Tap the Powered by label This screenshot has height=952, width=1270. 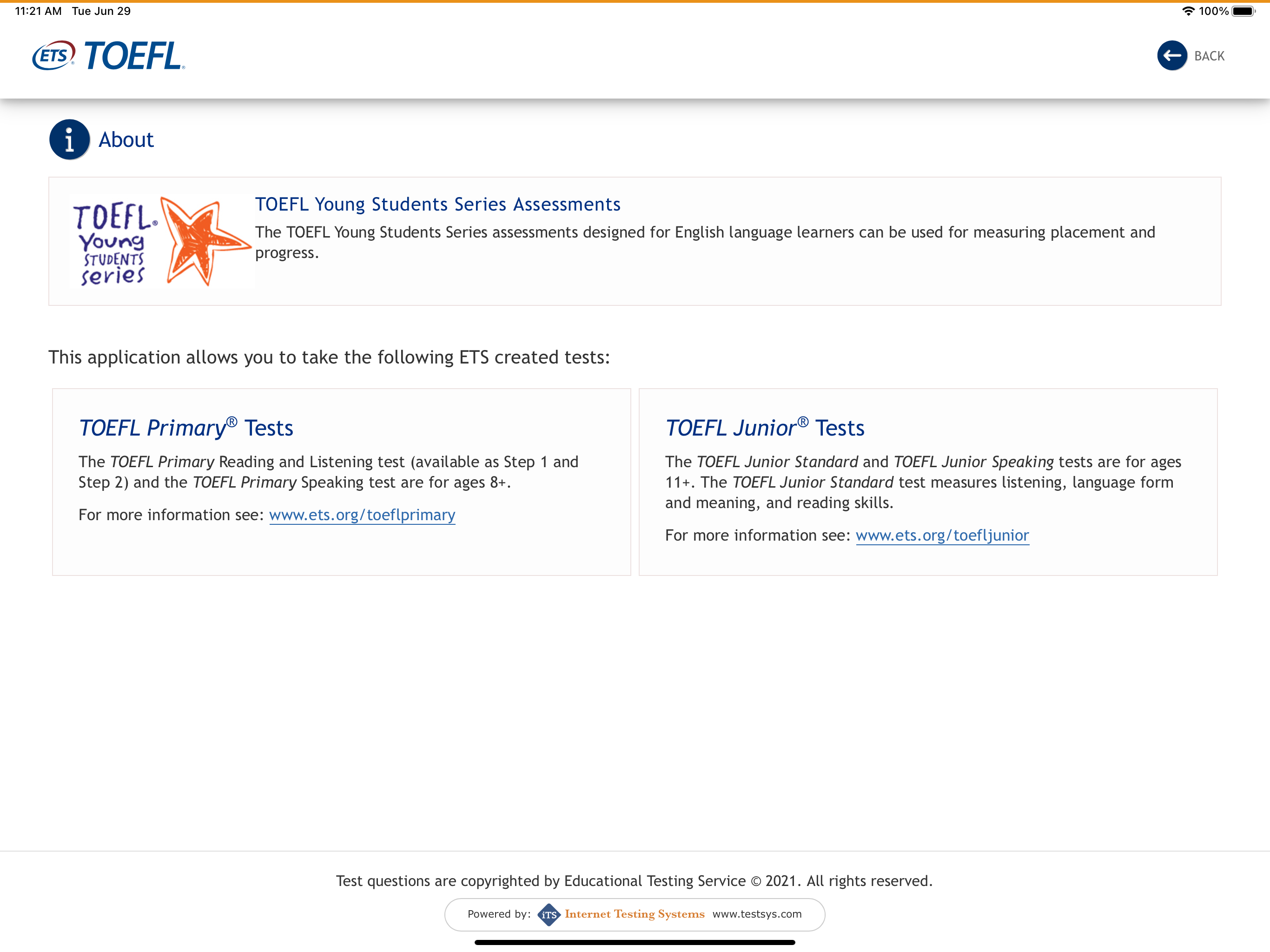[x=499, y=914]
